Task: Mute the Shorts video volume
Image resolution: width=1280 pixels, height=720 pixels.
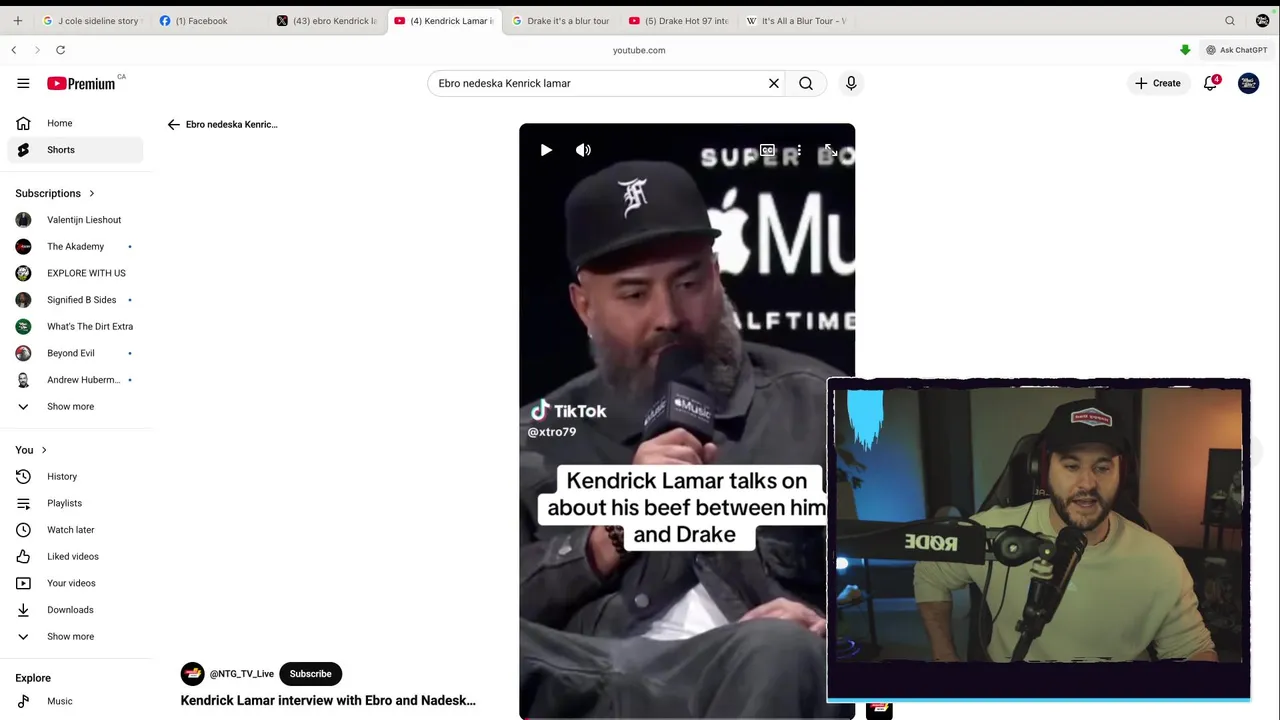Action: 583,150
